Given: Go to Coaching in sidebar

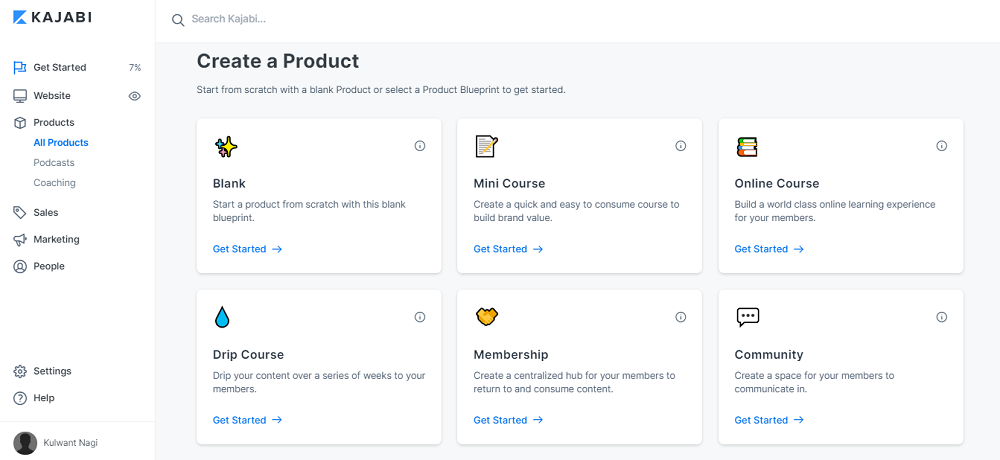Looking at the screenshot, I should pos(55,183).
